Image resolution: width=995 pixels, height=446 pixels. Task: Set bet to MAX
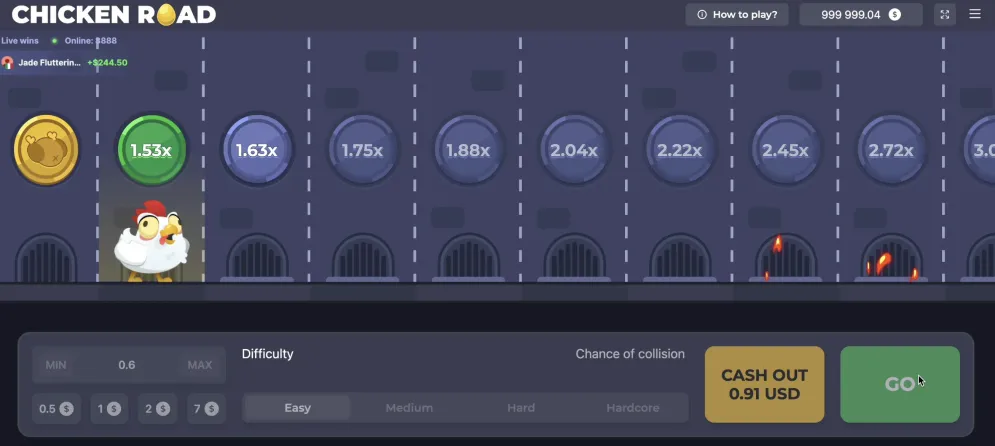click(x=200, y=365)
